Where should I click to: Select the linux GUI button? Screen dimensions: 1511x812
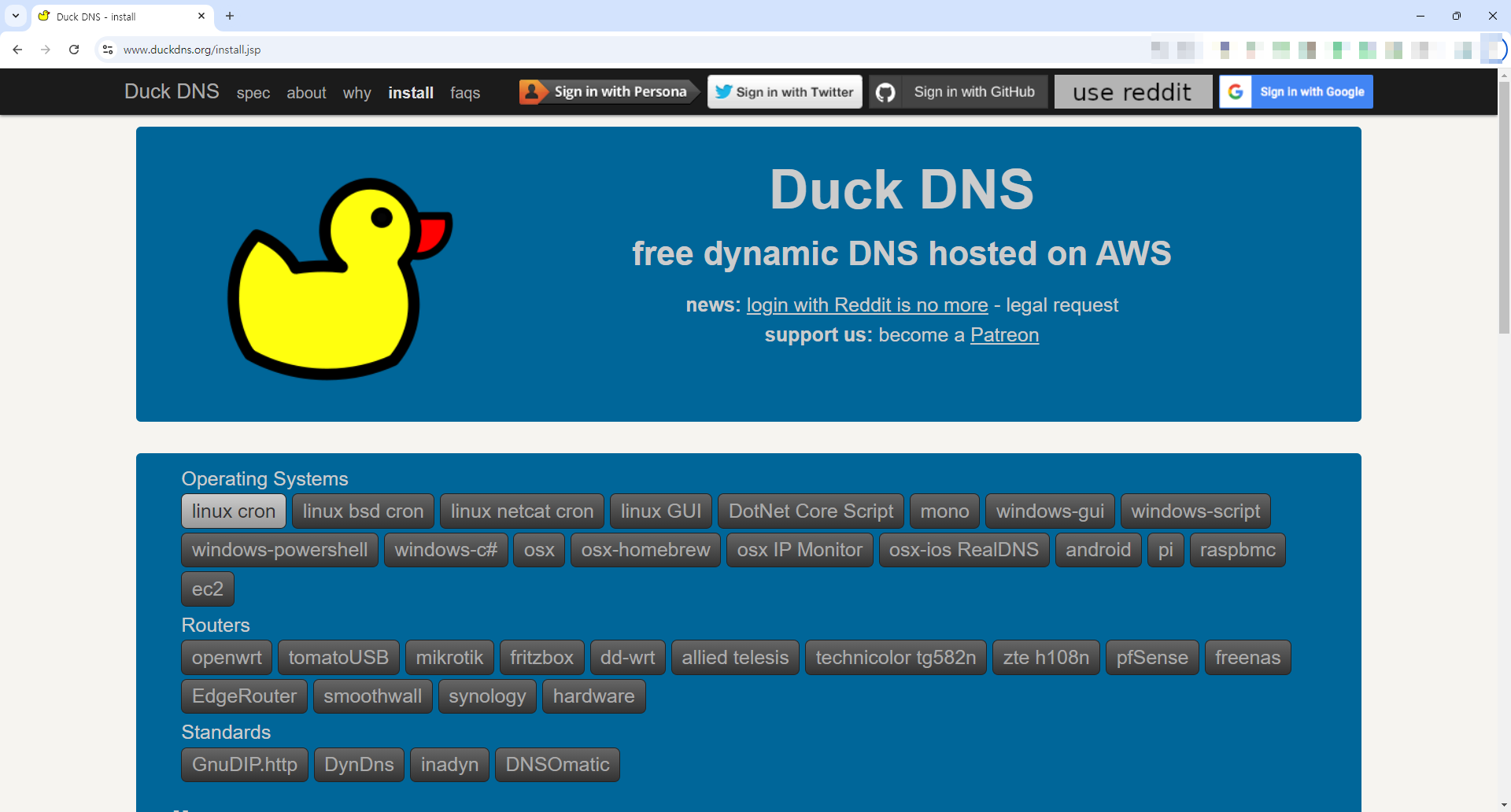[661, 511]
